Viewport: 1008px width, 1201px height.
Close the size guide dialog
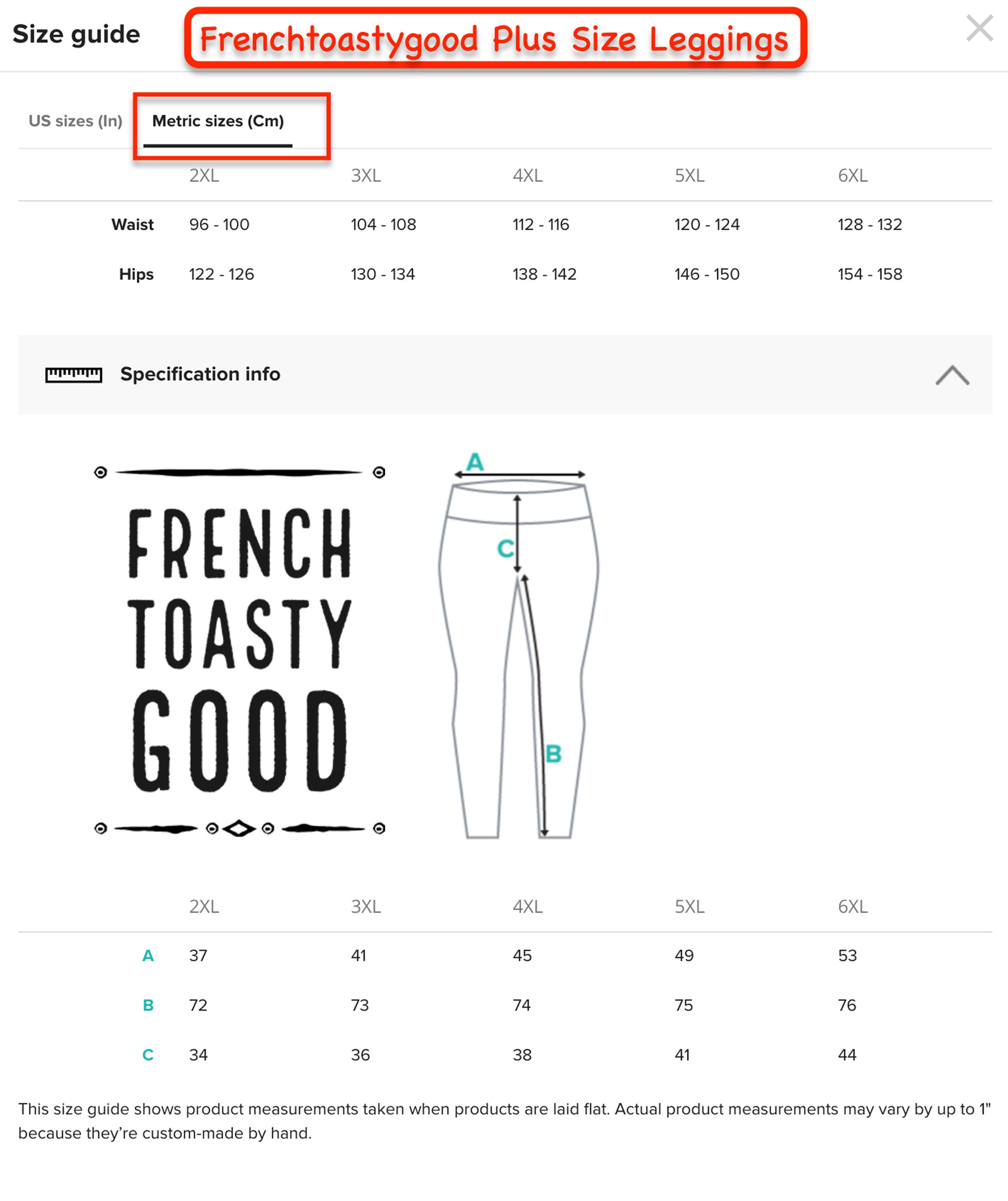click(980, 28)
